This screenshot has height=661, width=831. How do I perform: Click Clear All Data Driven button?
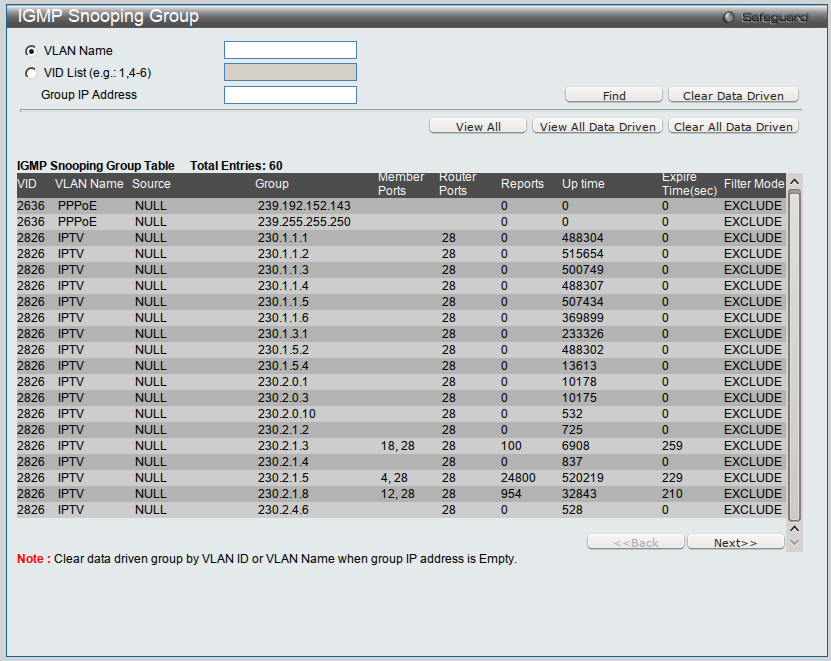[733, 127]
